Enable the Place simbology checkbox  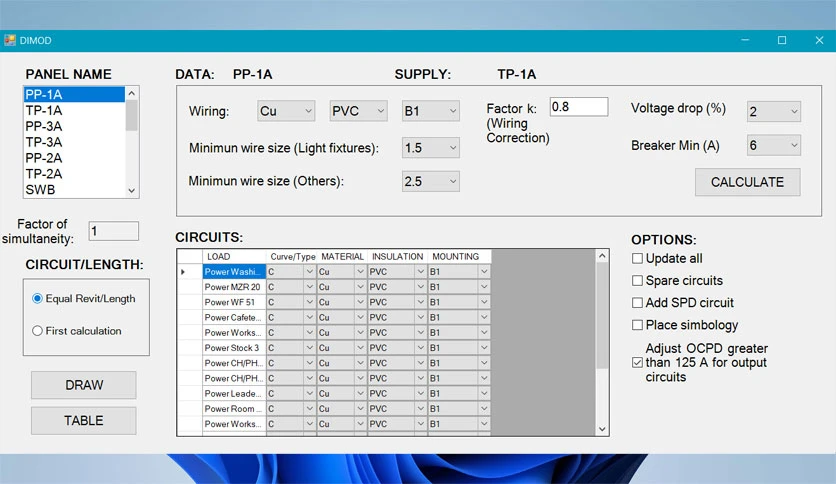pos(637,325)
